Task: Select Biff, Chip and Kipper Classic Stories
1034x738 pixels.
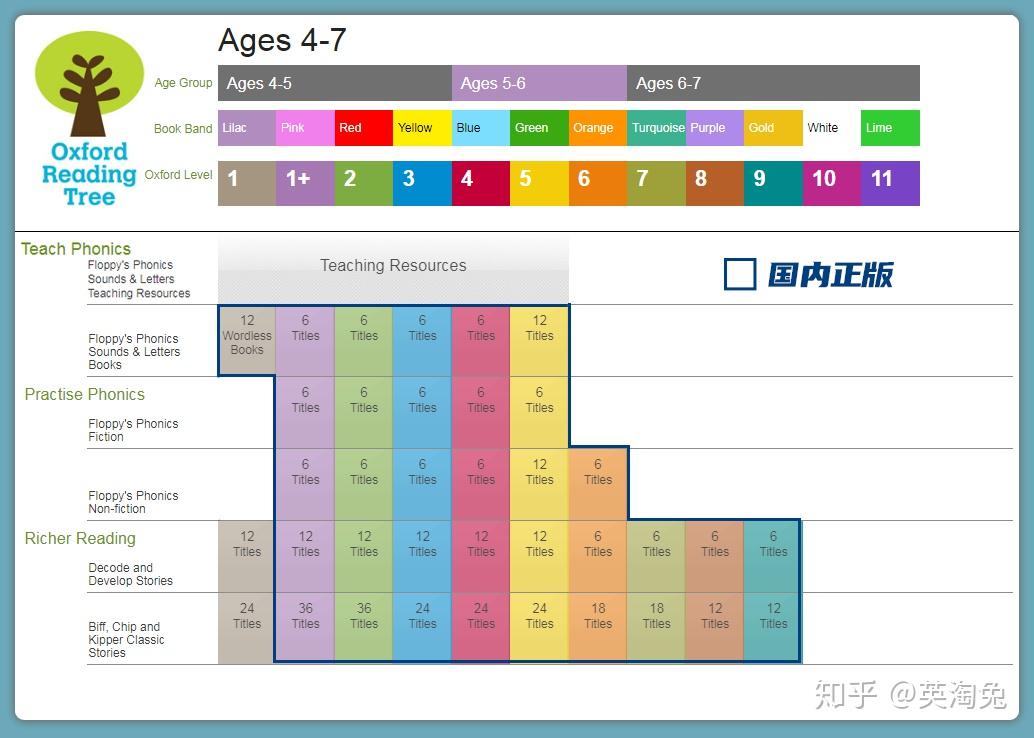Action: coord(126,640)
